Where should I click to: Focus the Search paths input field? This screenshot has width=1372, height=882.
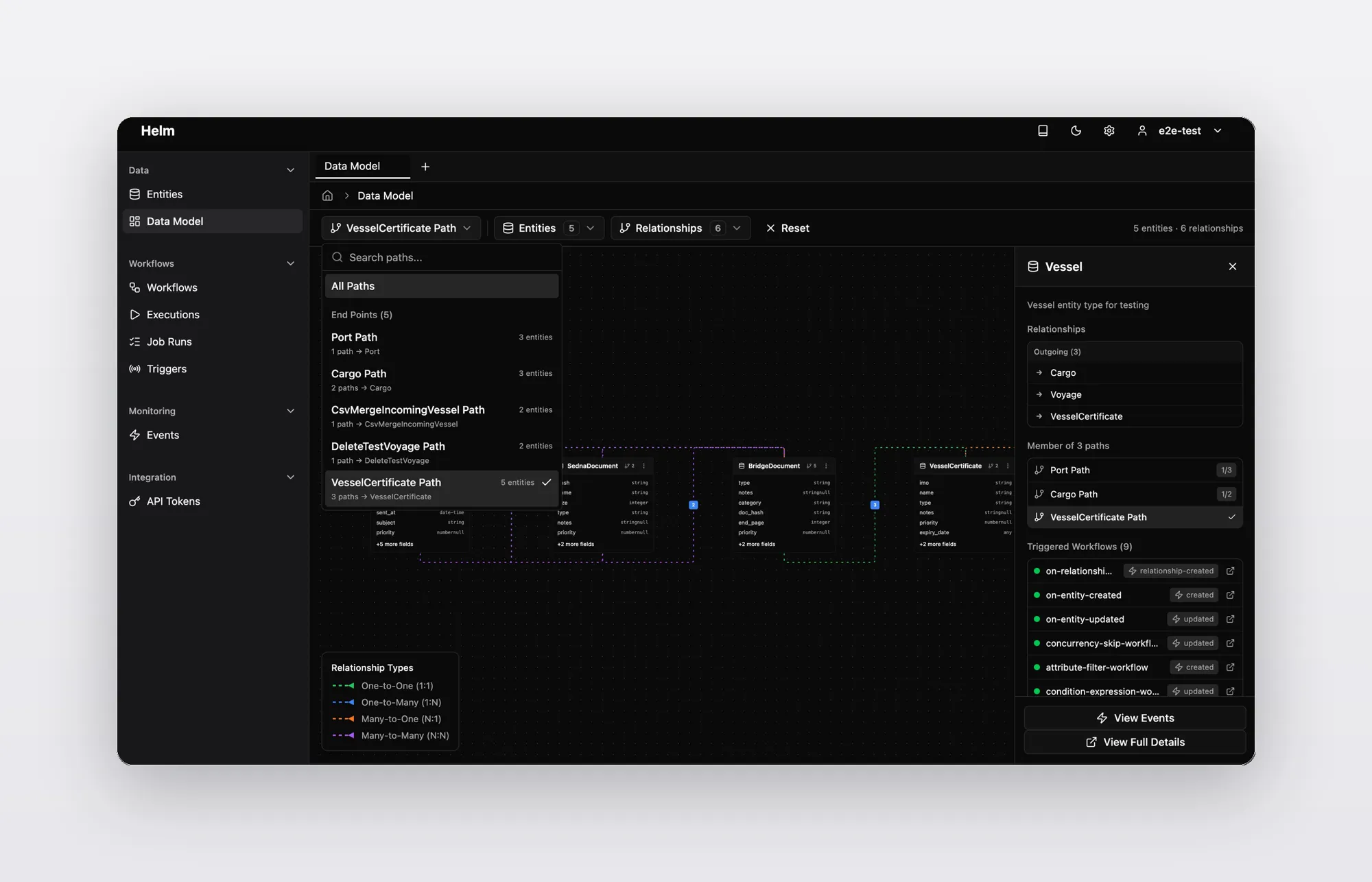click(442, 257)
